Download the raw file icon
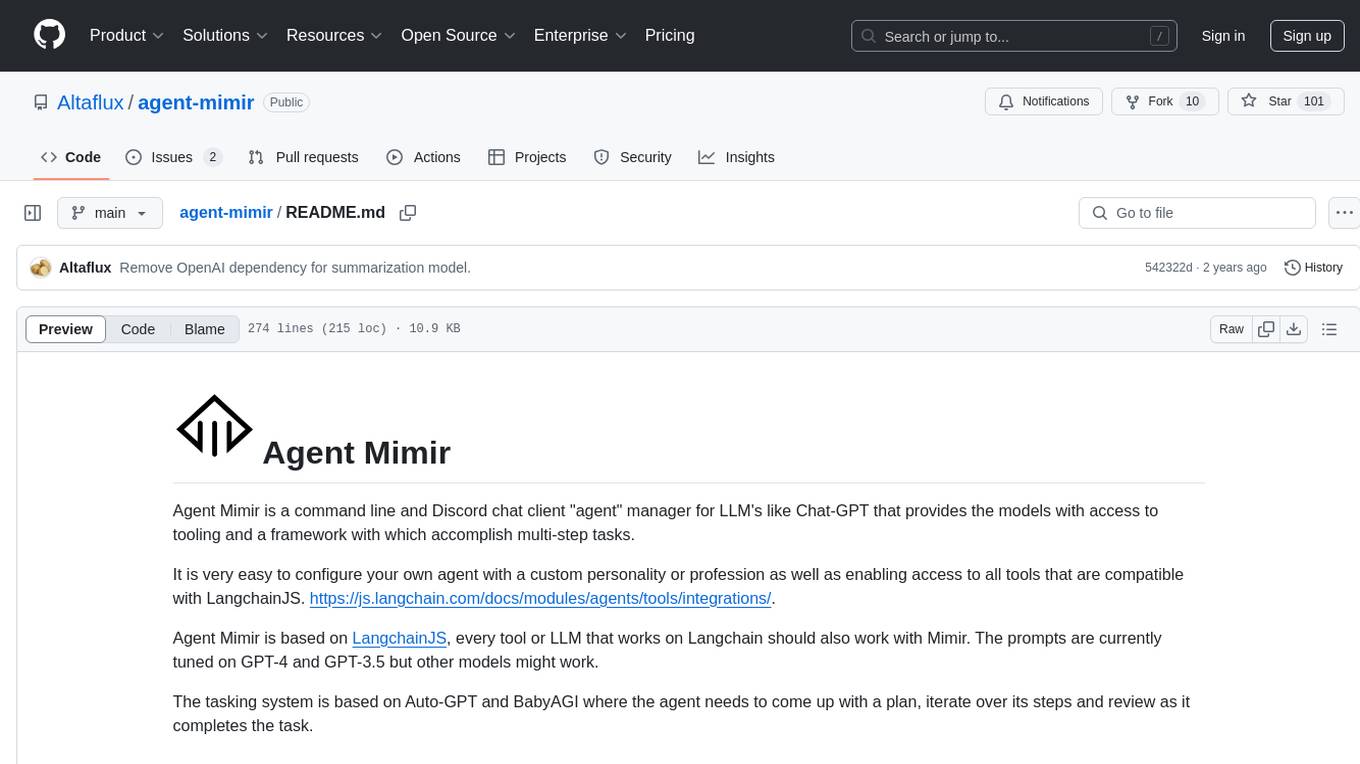The height and width of the screenshot is (764, 1360). [1293, 329]
